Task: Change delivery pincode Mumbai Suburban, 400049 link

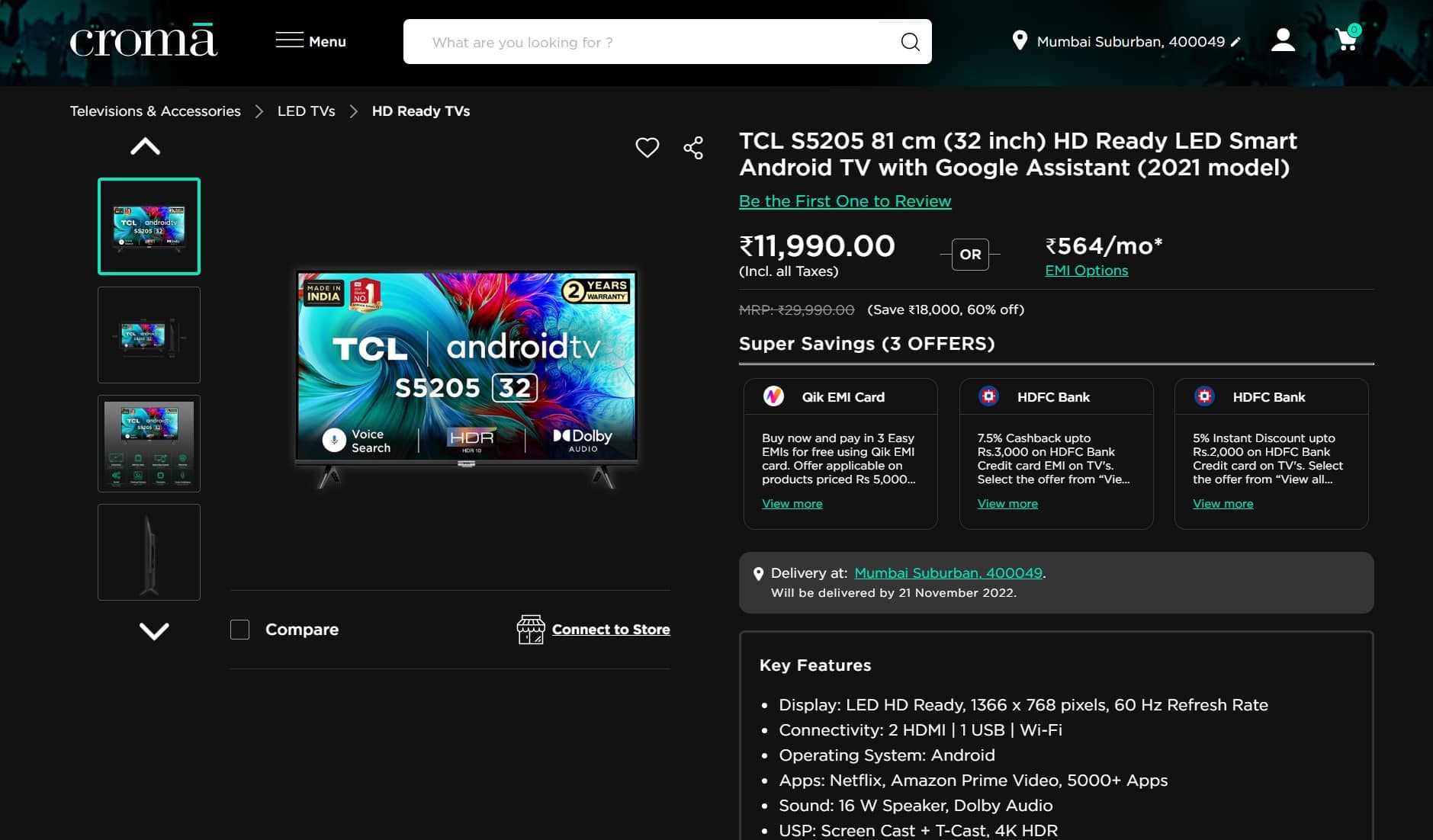Action: pyautogui.click(x=948, y=573)
